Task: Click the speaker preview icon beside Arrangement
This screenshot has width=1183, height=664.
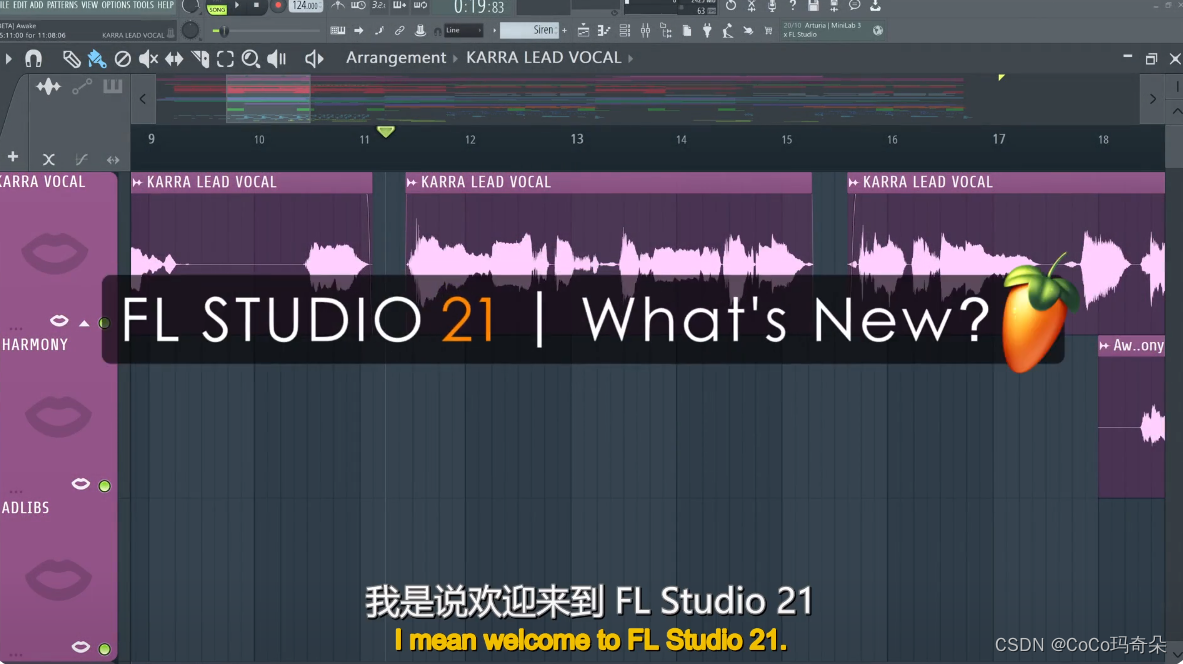Action: [x=314, y=58]
